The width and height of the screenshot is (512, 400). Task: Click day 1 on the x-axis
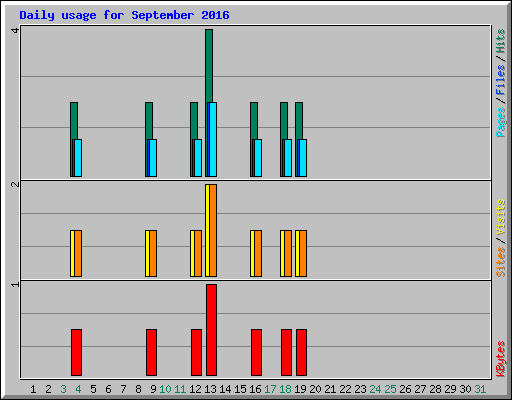tap(33, 389)
